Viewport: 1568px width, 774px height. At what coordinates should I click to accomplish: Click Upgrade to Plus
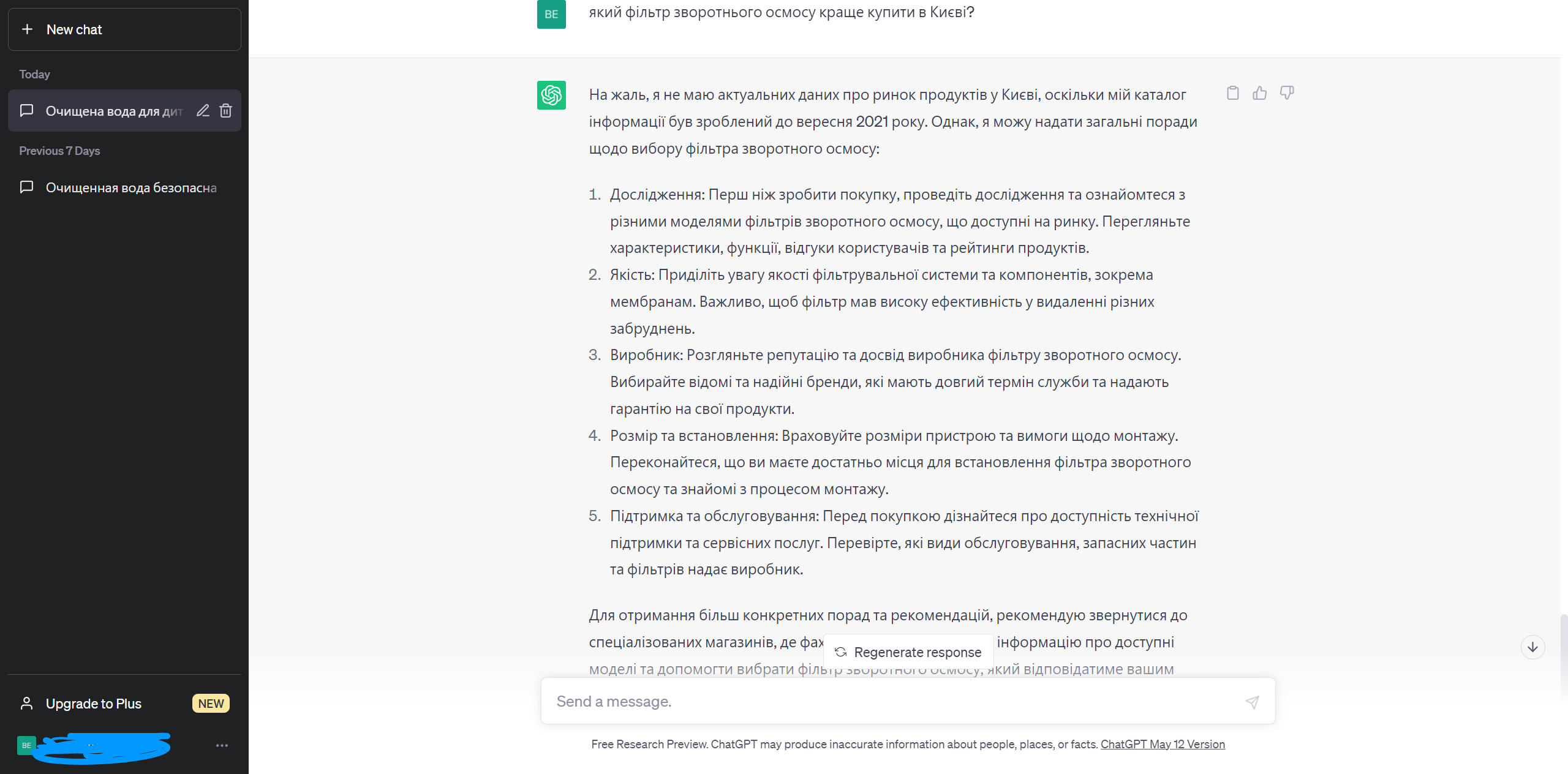click(x=94, y=704)
